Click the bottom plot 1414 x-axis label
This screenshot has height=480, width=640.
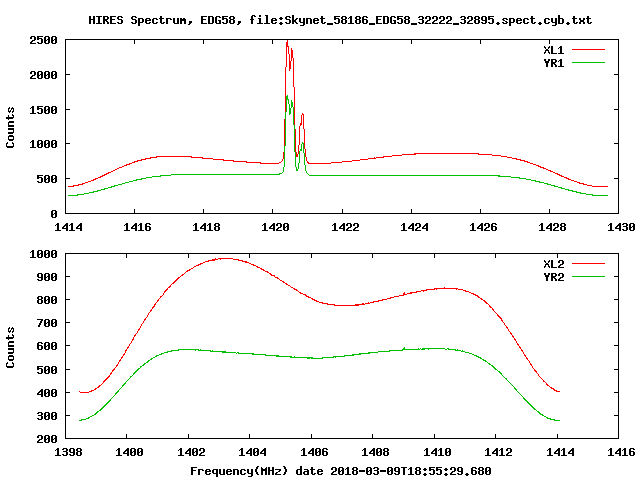(x=560, y=452)
